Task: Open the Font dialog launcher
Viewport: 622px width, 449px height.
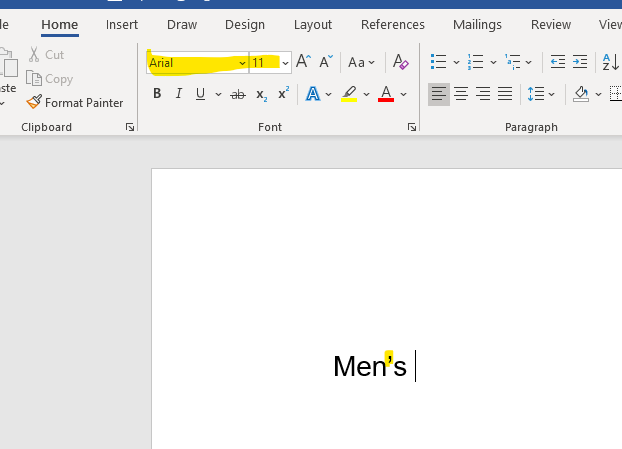Action: point(412,127)
